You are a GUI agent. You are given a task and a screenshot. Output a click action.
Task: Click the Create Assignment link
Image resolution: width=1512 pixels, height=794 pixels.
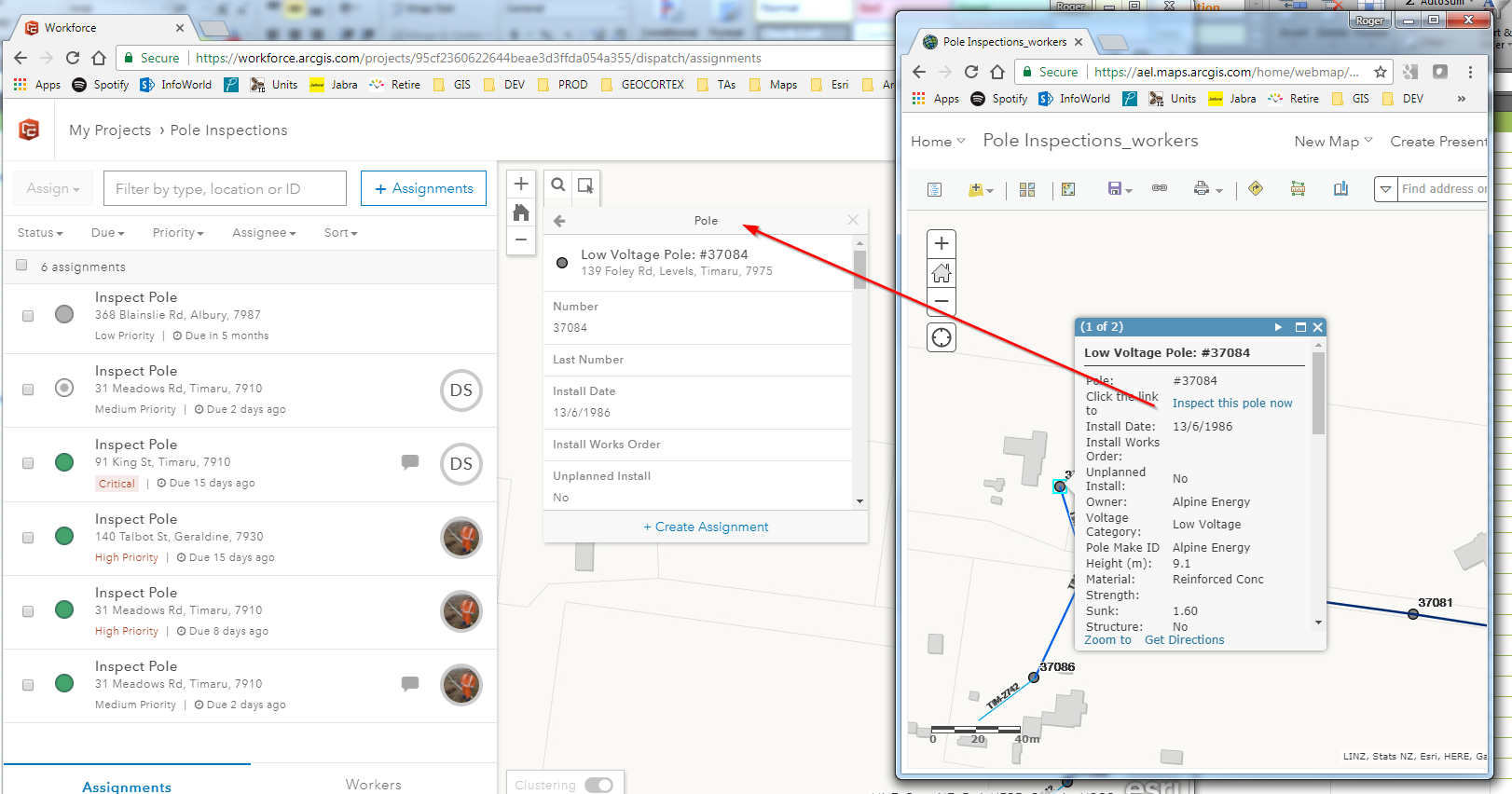point(706,527)
